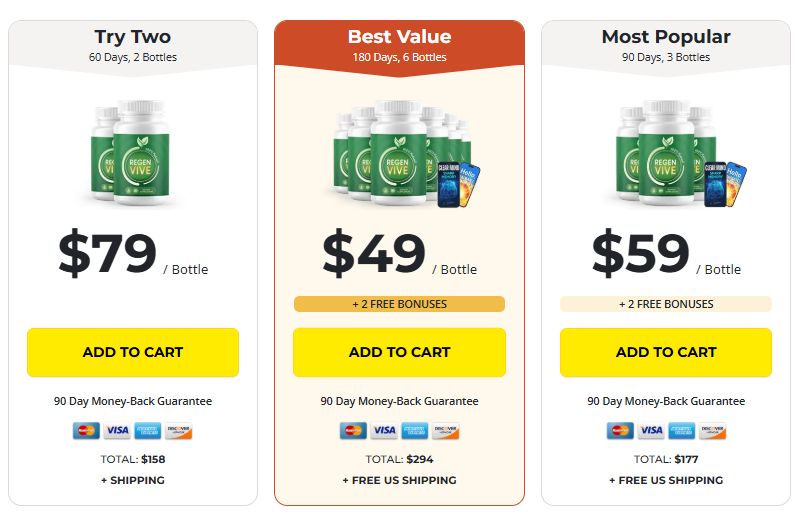Click Mastercard icon in Try Two card
This screenshot has height=526, width=800.
86,431
